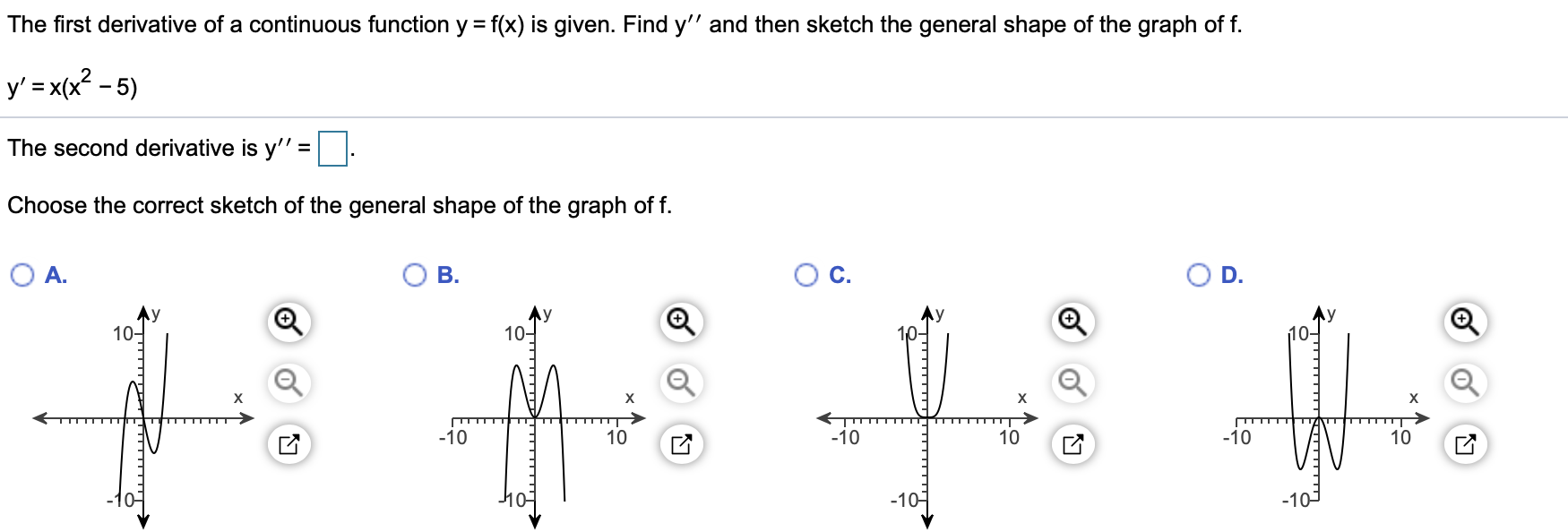
Task: Select answer choice D
Action: [x=1198, y=276]
